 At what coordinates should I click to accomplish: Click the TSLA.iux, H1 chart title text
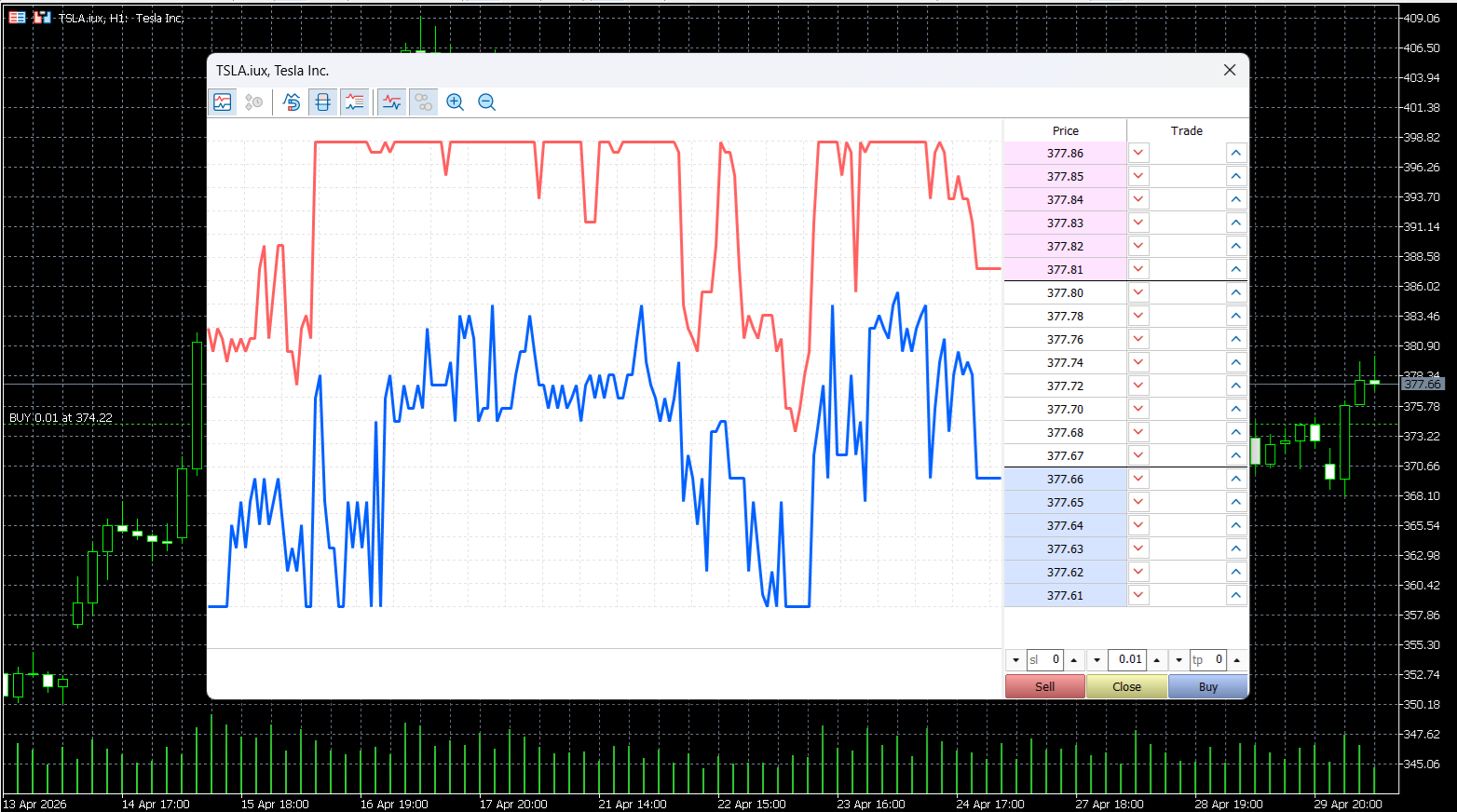(x=121, y=18)
